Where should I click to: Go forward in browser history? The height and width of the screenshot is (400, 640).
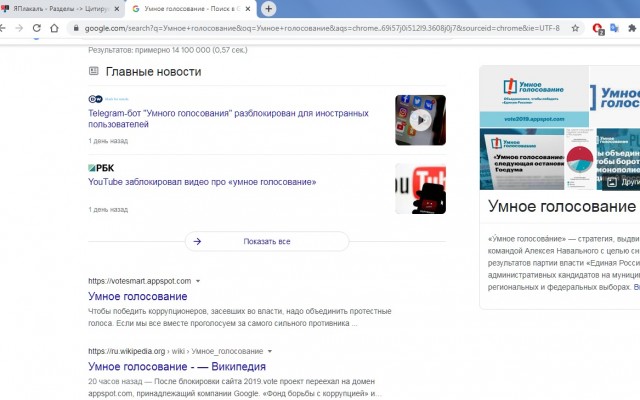point(19,28)
